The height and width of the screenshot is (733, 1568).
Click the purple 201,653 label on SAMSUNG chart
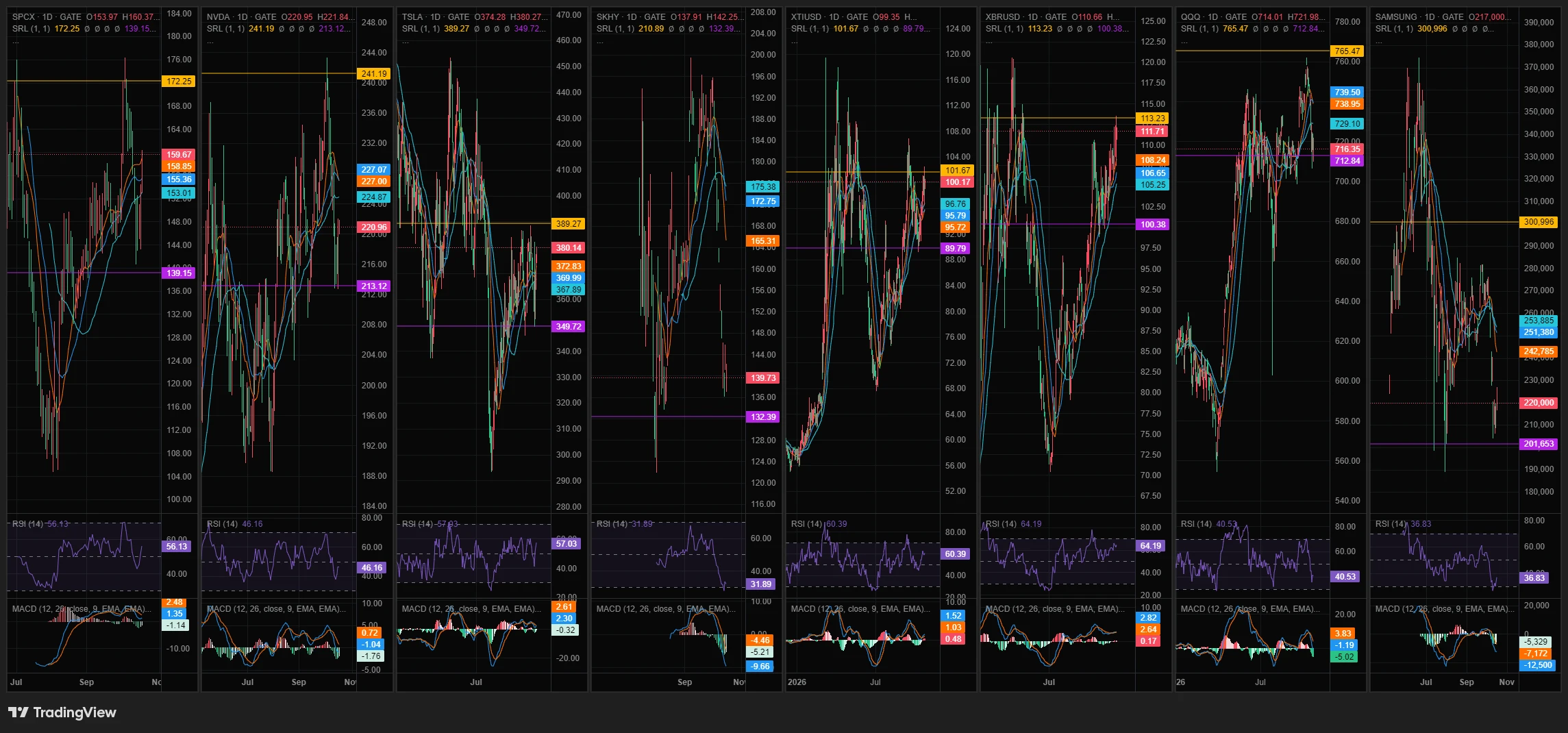1539,445
